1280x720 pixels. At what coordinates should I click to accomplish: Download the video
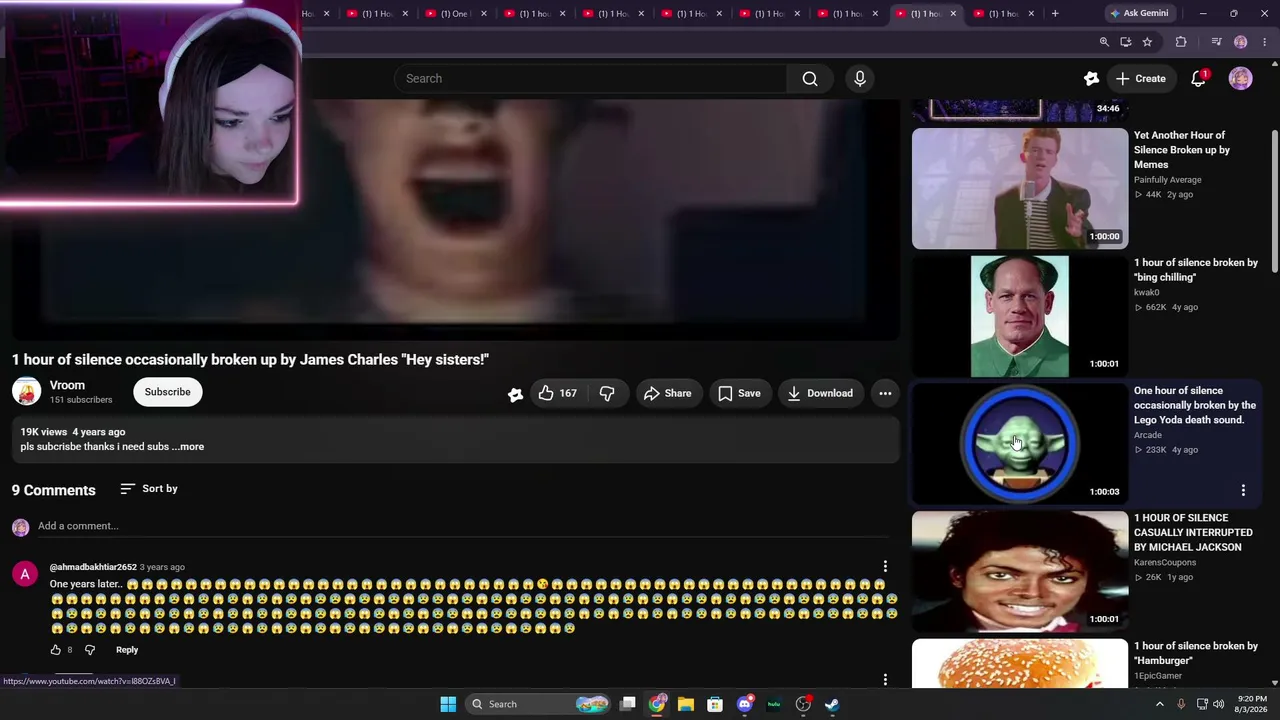tap(820, 393)
